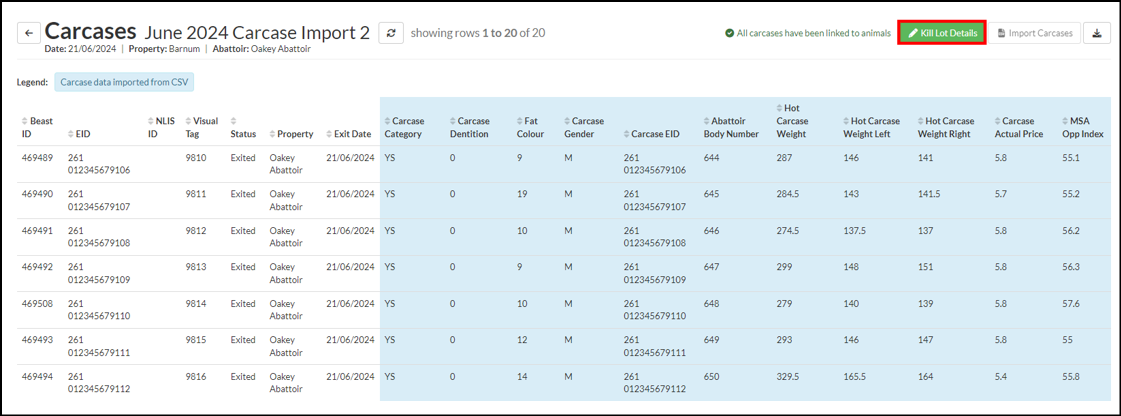Click Abattoir Body Number 647
The height and width of the screenshot is (416, 1121).
click(711, 267)
